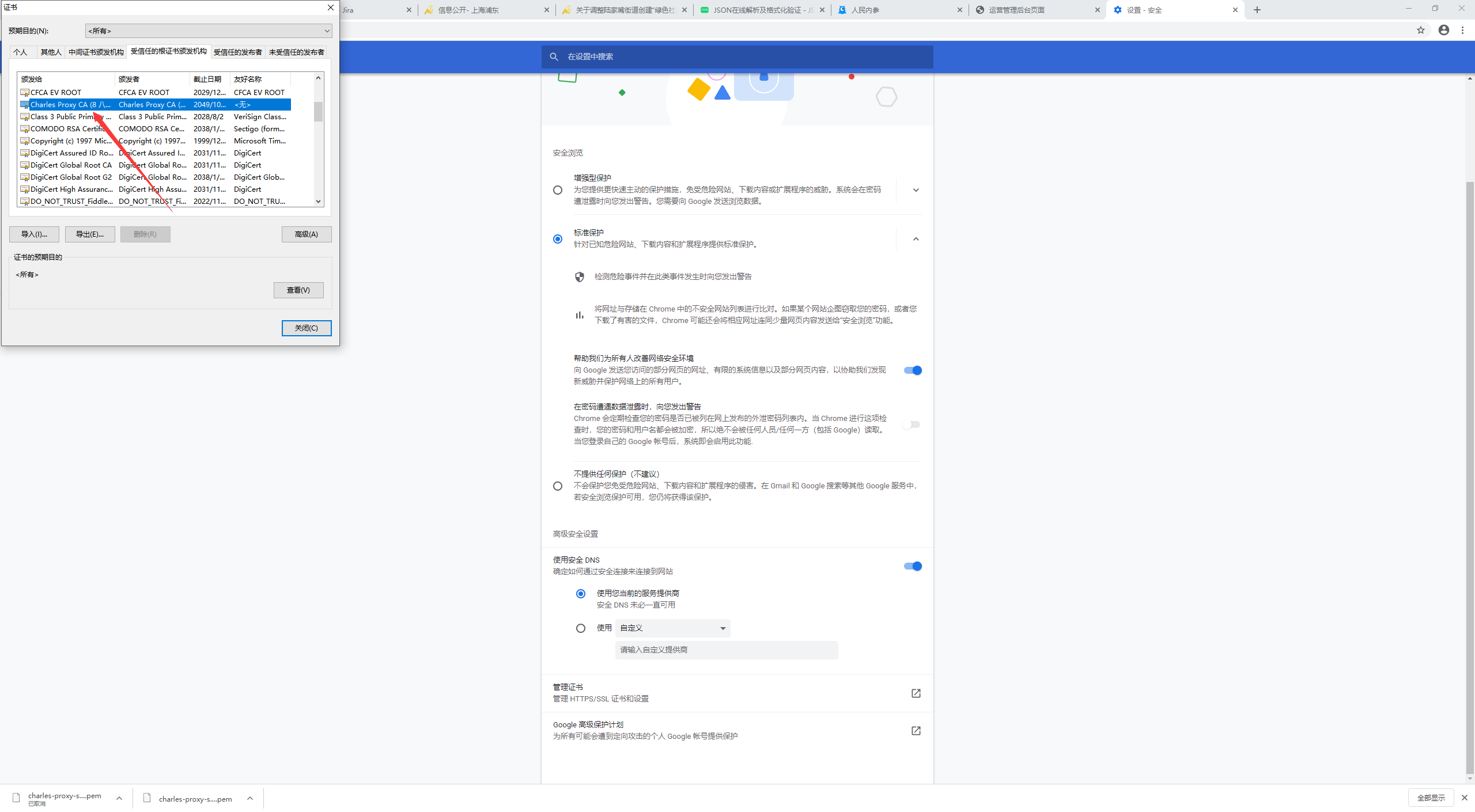The image size is (1475, 812).
Task: Toggle help improve web security switch
Action: 913,370
